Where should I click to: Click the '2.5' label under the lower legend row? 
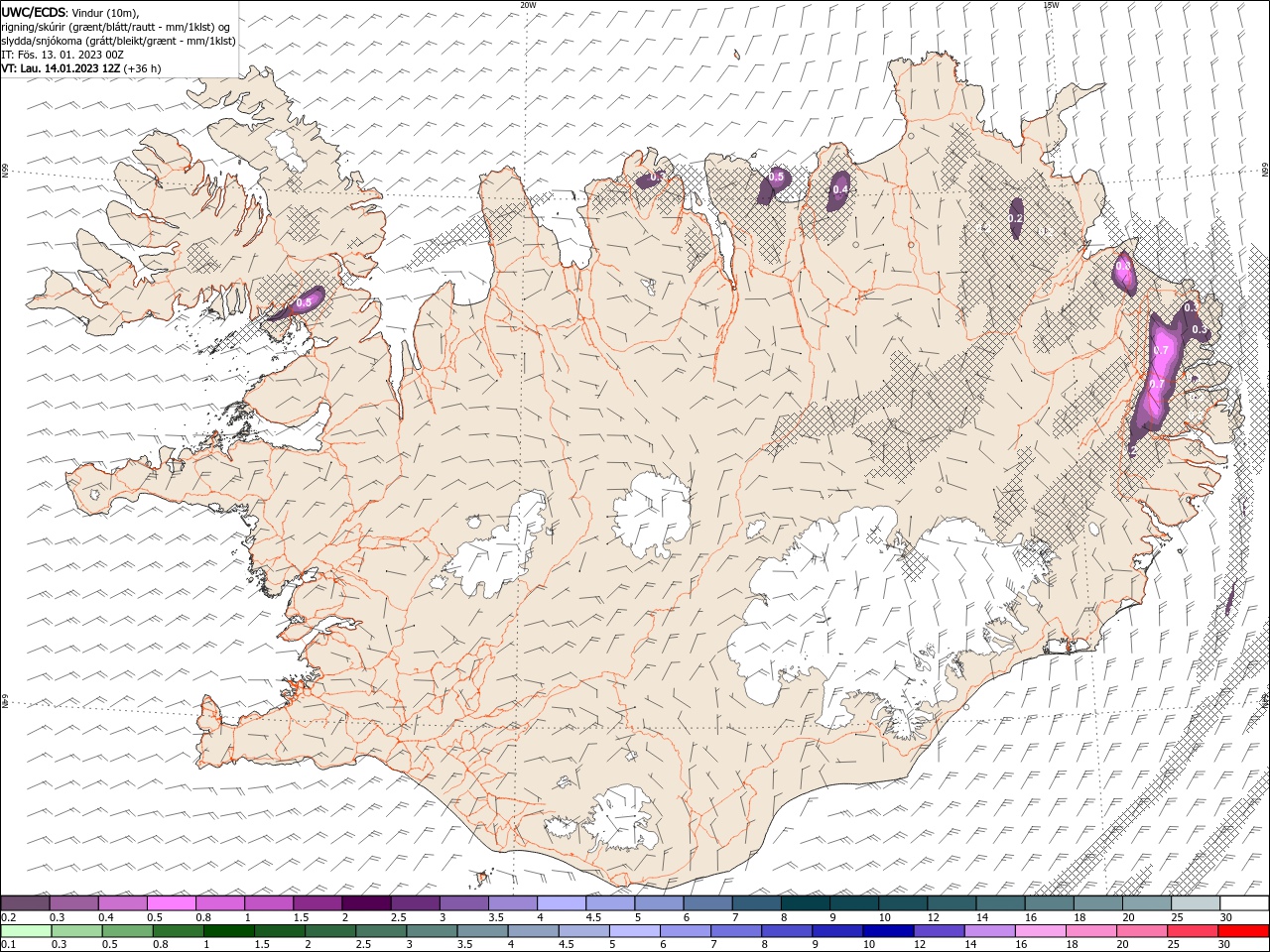[x=364, y=944]
